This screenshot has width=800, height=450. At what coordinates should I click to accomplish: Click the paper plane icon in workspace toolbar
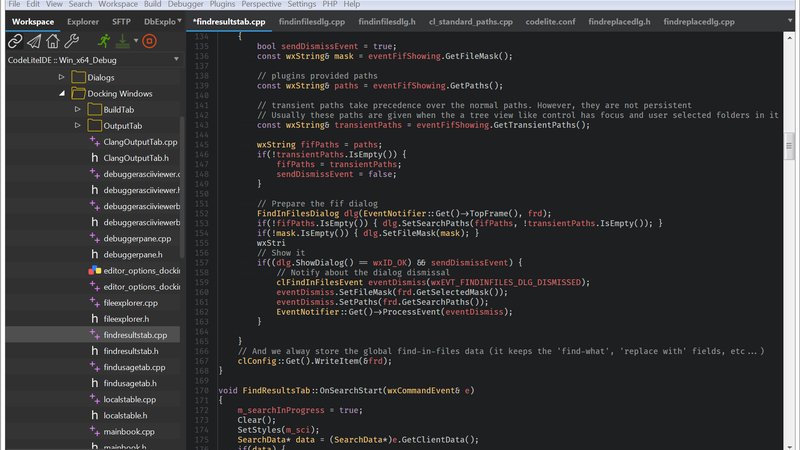(x=33, y=41)
